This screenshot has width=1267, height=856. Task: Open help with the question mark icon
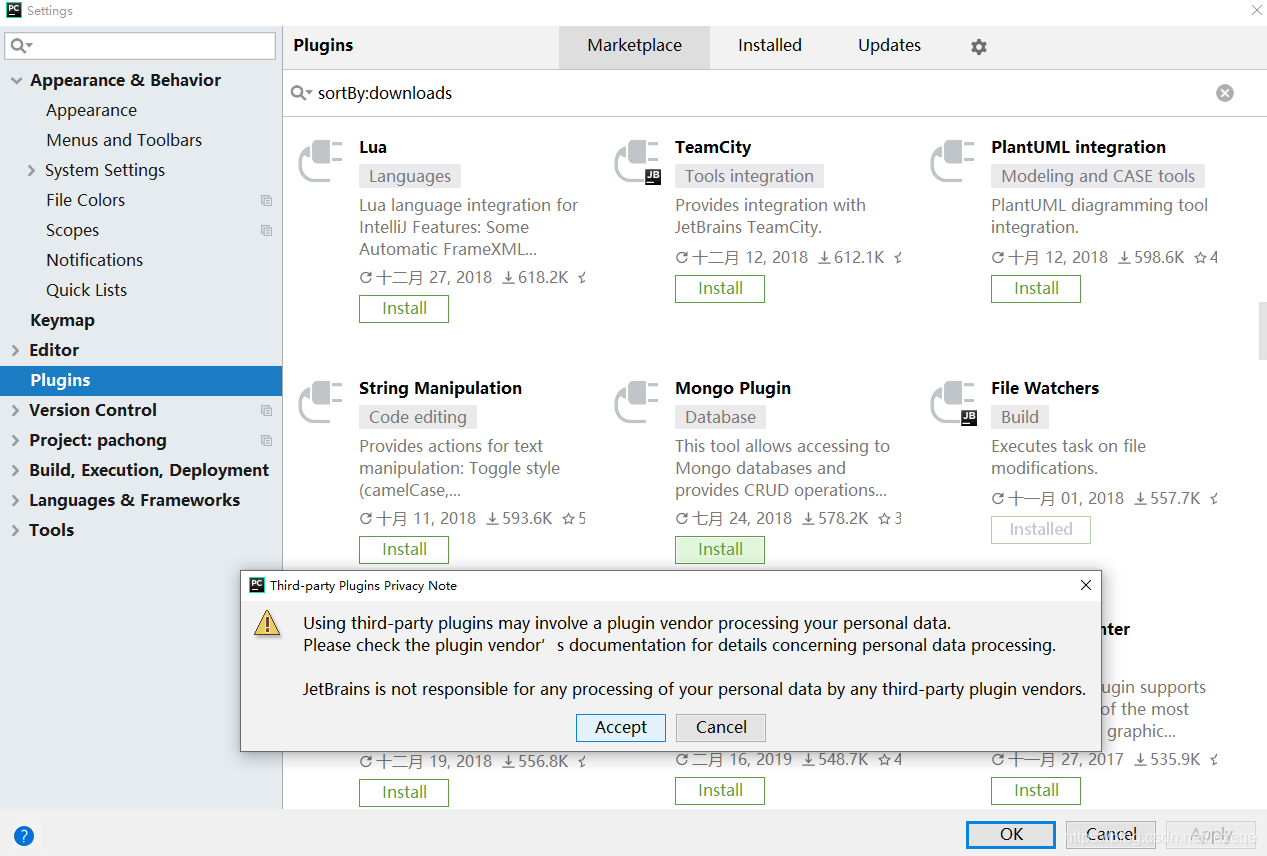(x=24, y=836)
